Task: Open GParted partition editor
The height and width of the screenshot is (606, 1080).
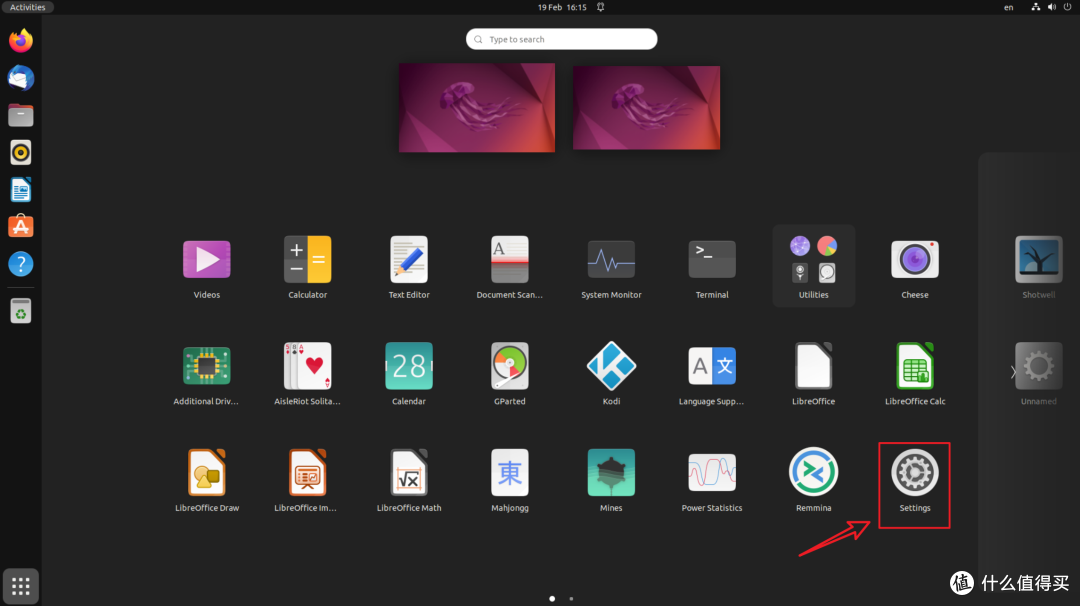Action: 509,365
